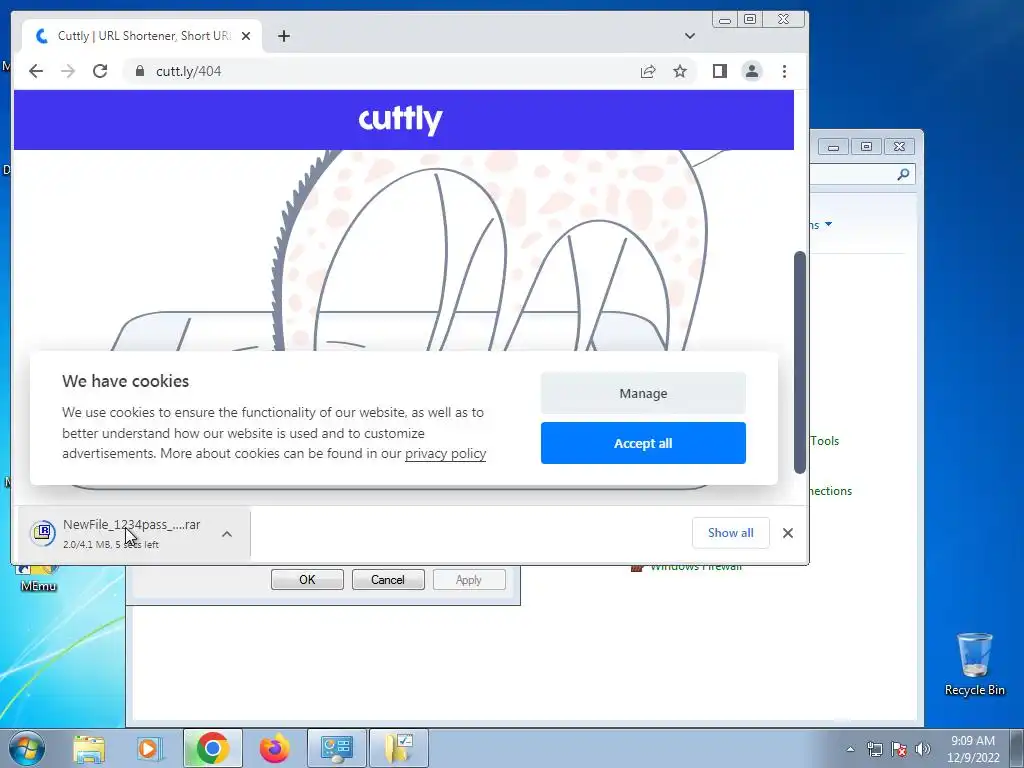Open the privacy policy link

tap(445, 453)
